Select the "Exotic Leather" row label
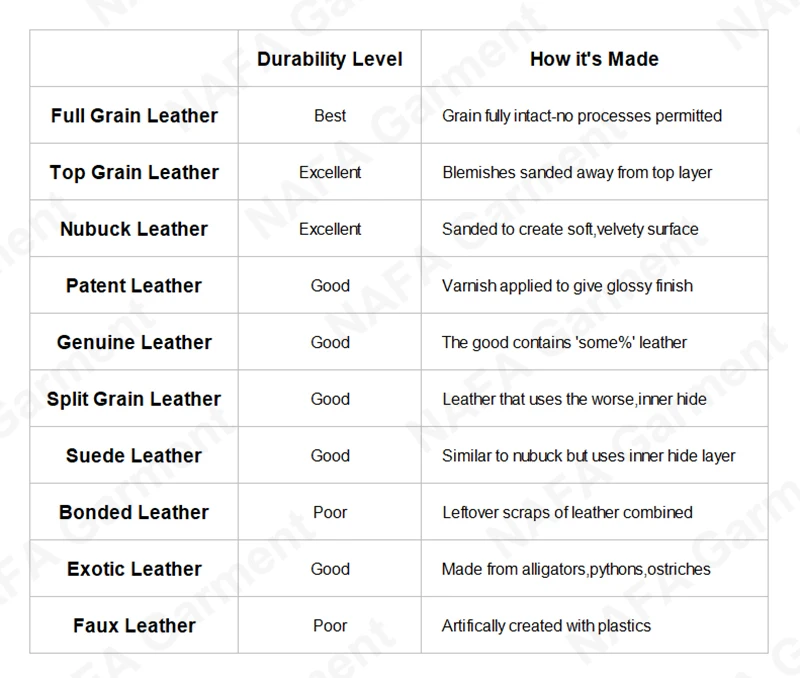 (134, 569)
